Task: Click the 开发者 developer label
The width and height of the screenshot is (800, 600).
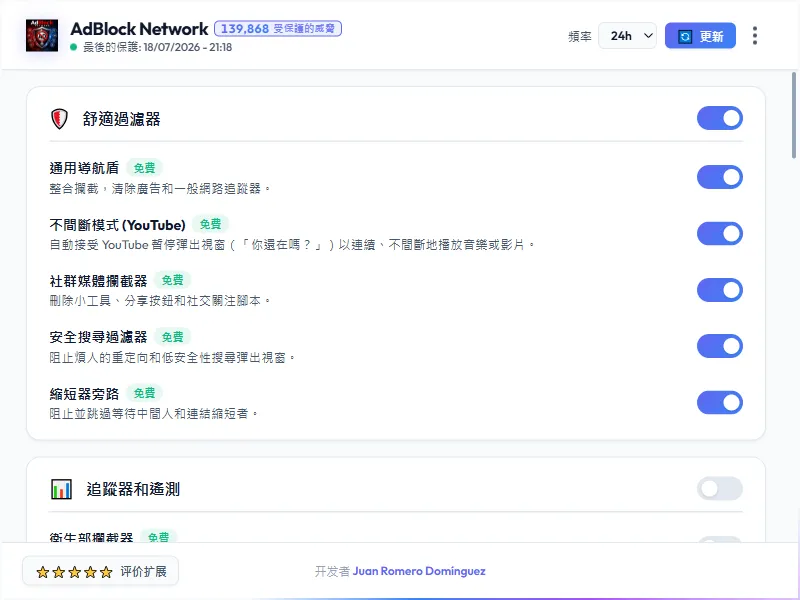Action: [332, 571]
